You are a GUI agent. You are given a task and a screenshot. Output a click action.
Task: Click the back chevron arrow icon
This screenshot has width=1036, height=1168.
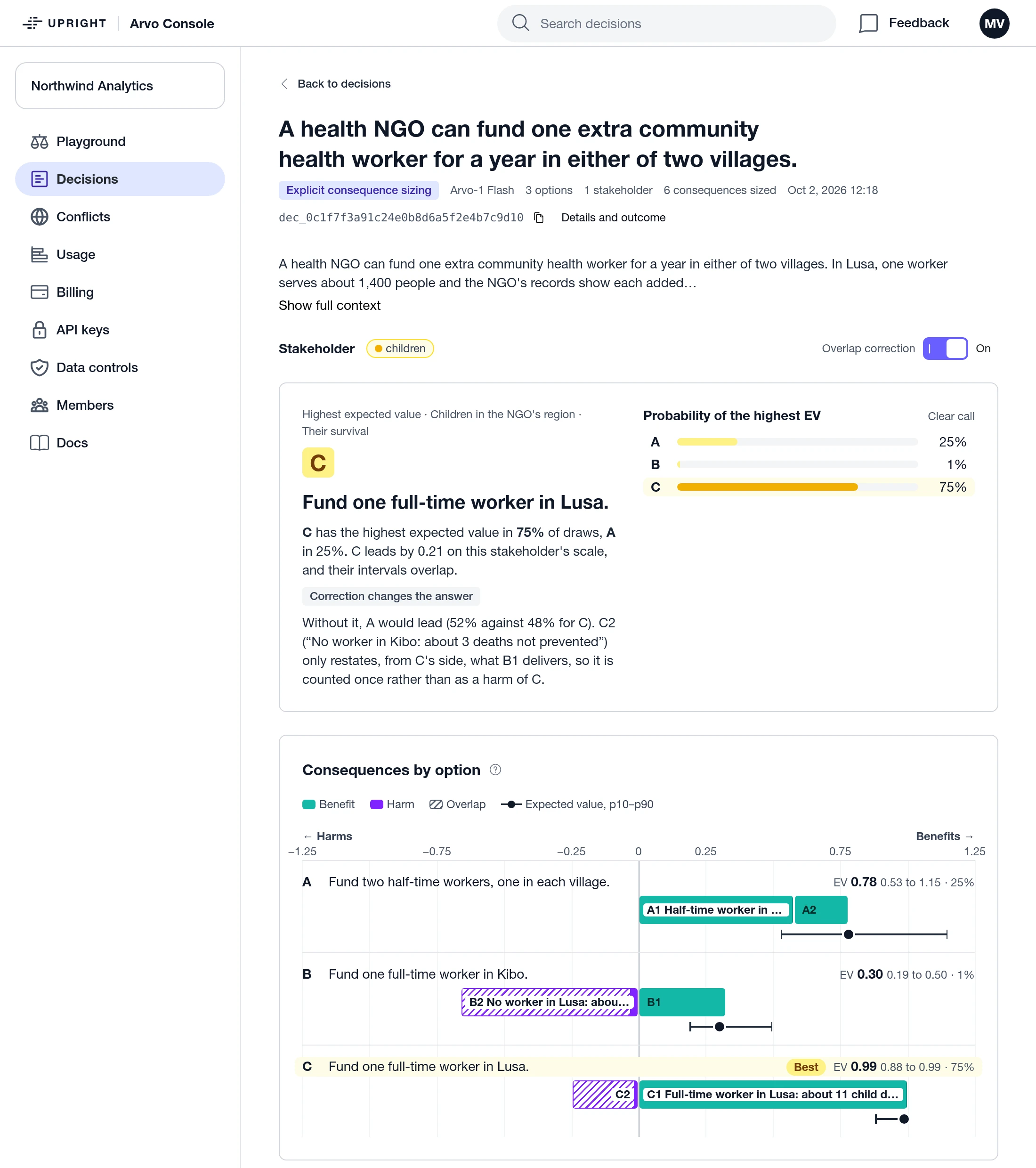point(284,84)
